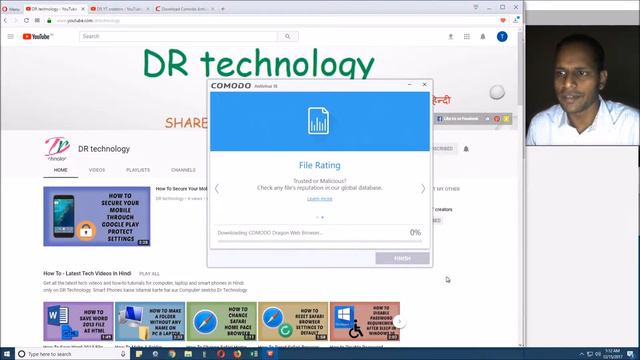Viewport: 640px width, 360px height.
Task: Select the channel CHANNELS tab
Action: click(x=183, y=170)
